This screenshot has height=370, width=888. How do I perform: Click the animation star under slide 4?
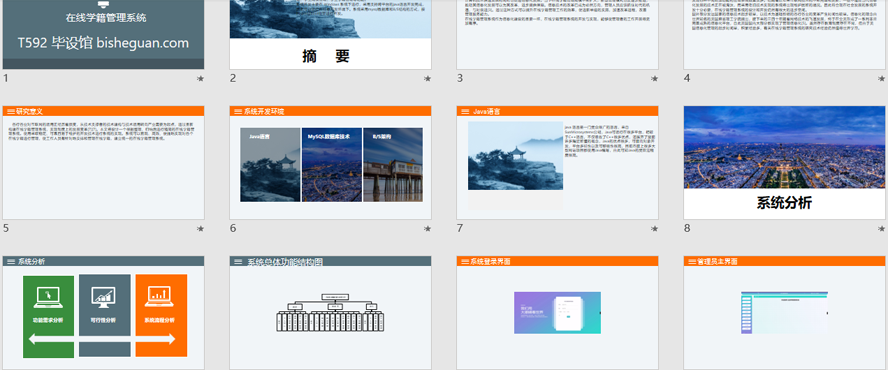(x=882, y=79)
